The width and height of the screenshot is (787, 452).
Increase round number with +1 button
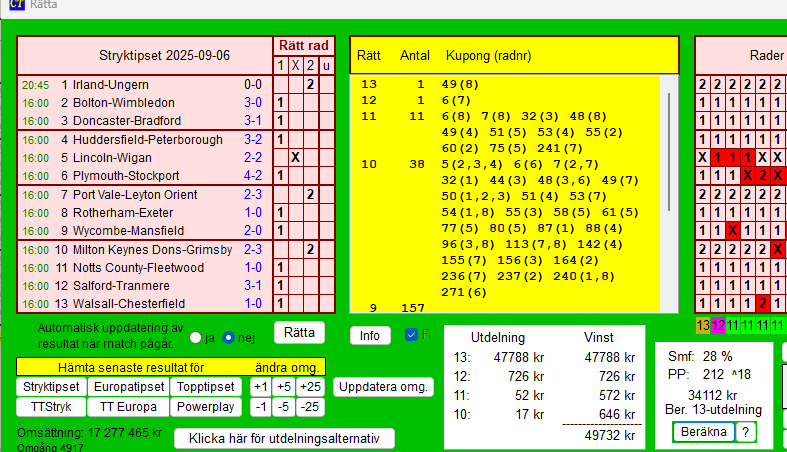(260, 387)
